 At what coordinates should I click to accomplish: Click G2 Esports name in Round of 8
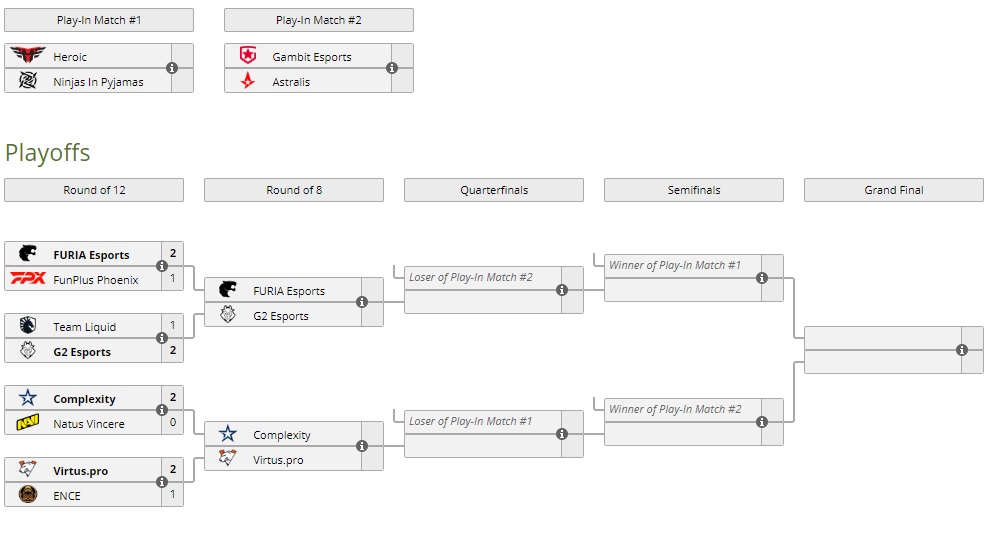coord(281,316)
